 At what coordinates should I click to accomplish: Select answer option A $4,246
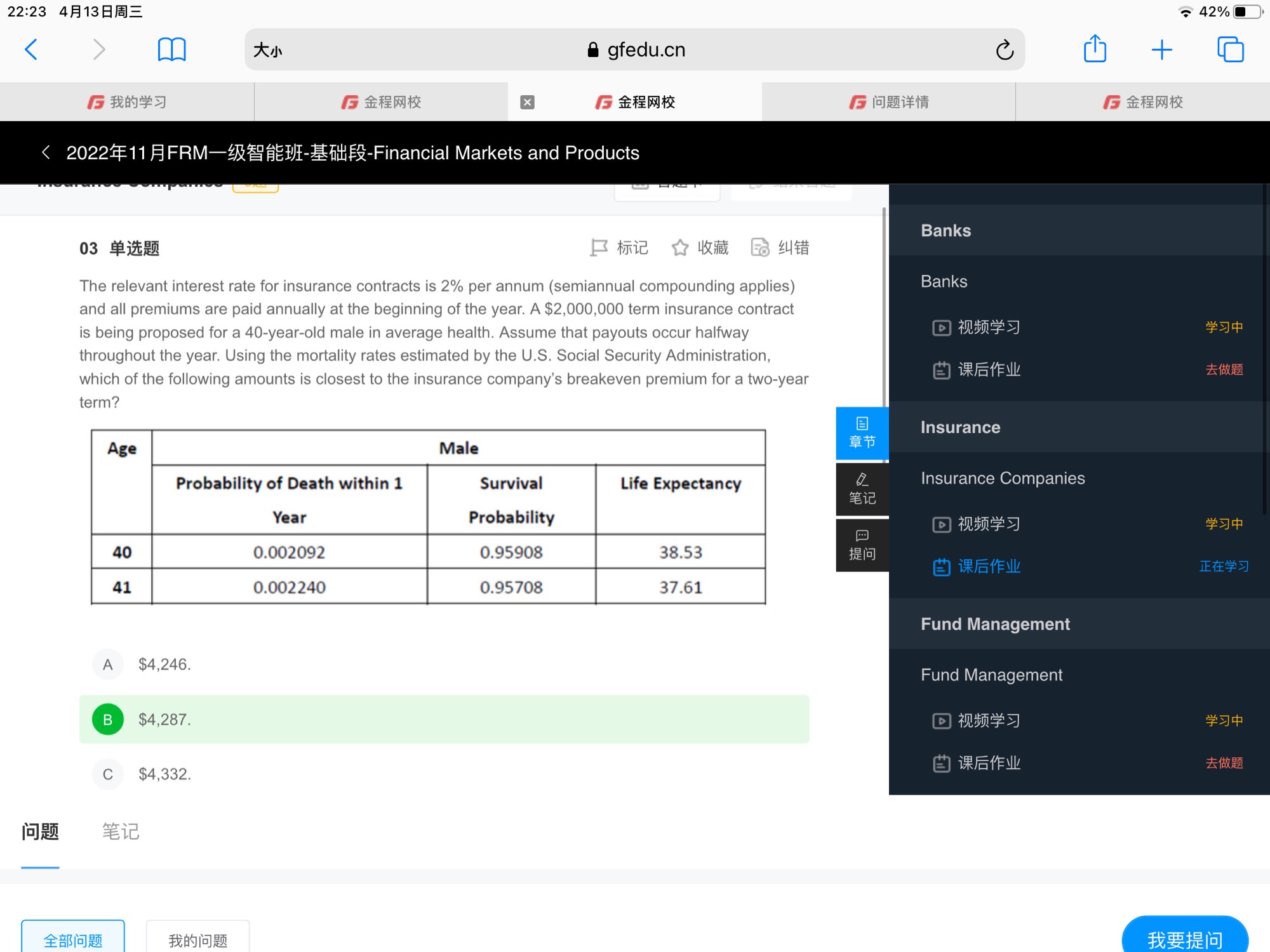click(x=108, y=664)
